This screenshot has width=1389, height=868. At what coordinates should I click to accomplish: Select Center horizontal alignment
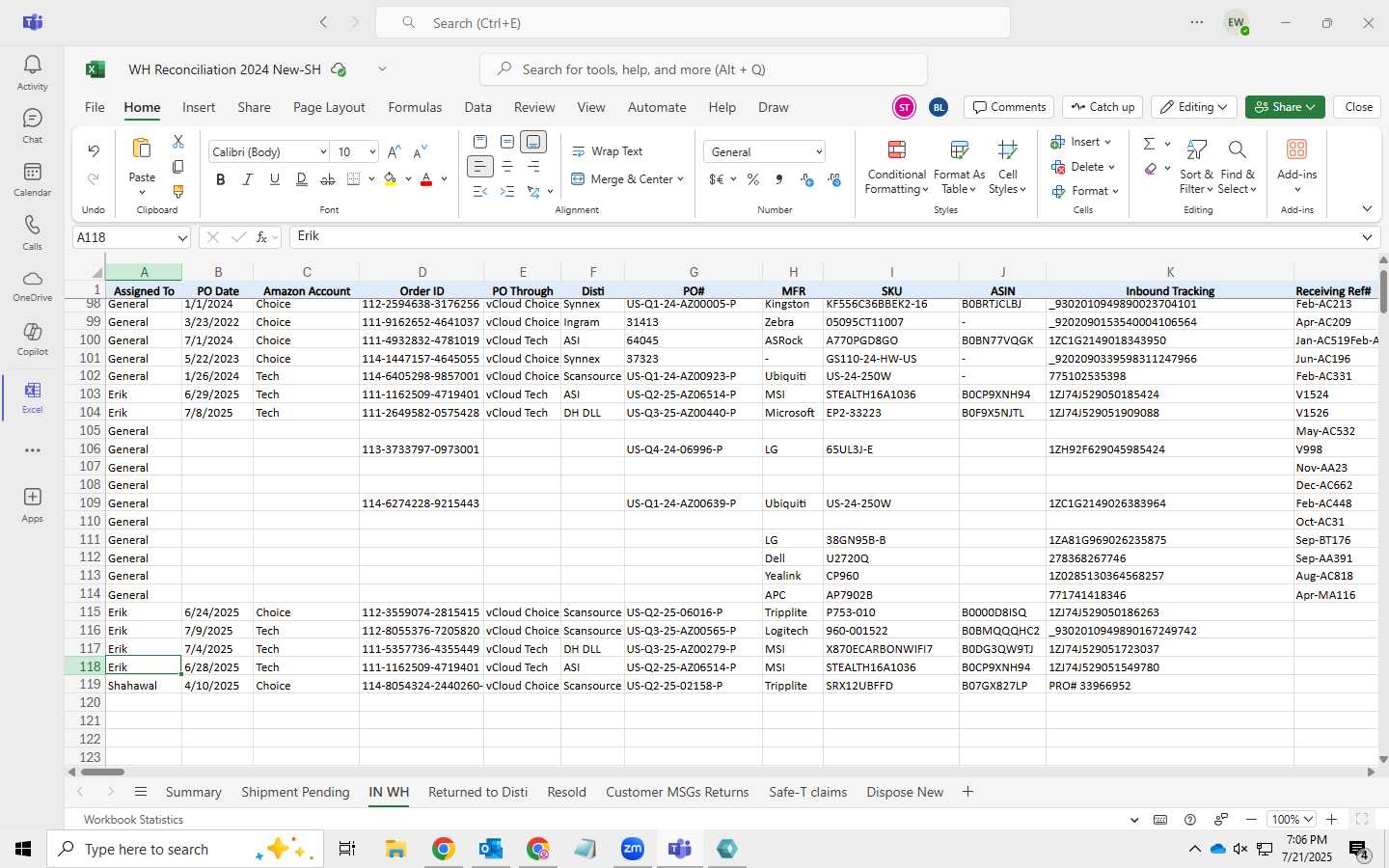[x=507, y=167]
